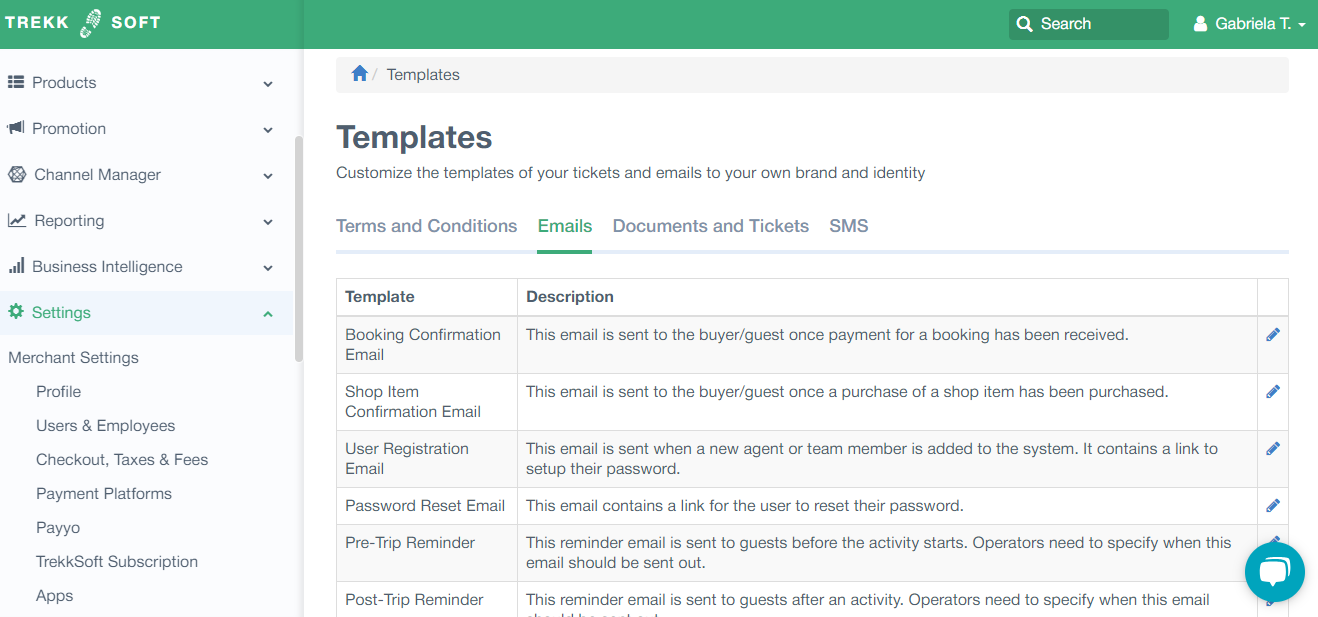Click the Search input field
This screenshot has width=1318, height=617.
coord(1100,24)
